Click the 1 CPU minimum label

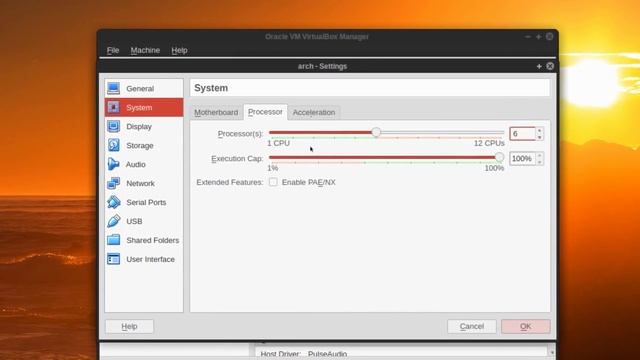coord(278,143)
